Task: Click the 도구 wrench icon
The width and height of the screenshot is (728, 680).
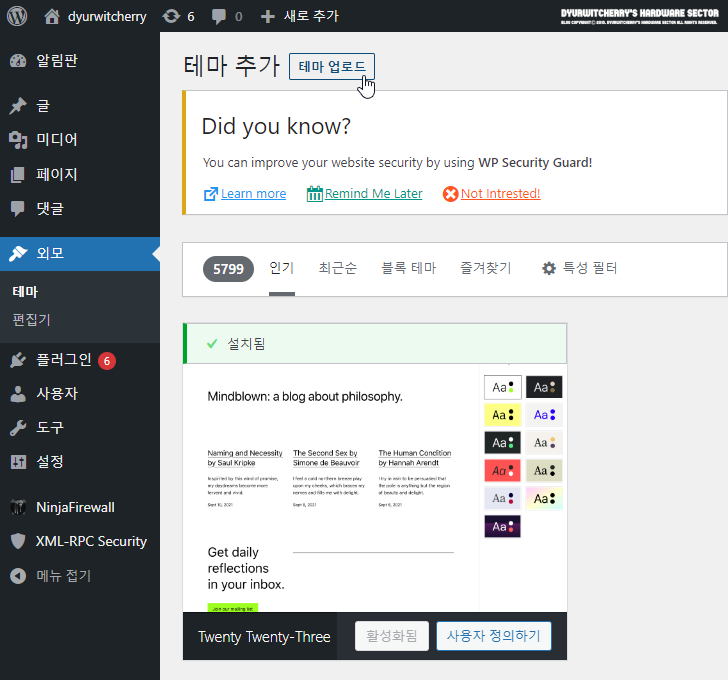Action: [18, 427]
